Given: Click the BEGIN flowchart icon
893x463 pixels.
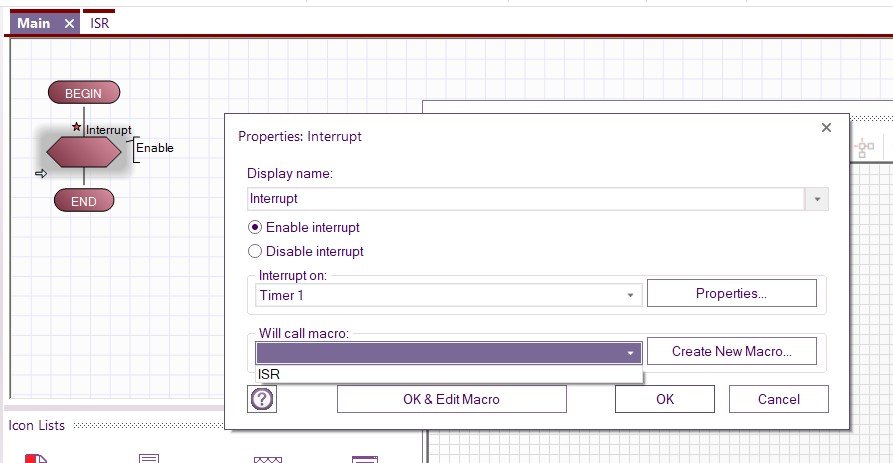Looking at the screenshot, I should click(84, 93).
